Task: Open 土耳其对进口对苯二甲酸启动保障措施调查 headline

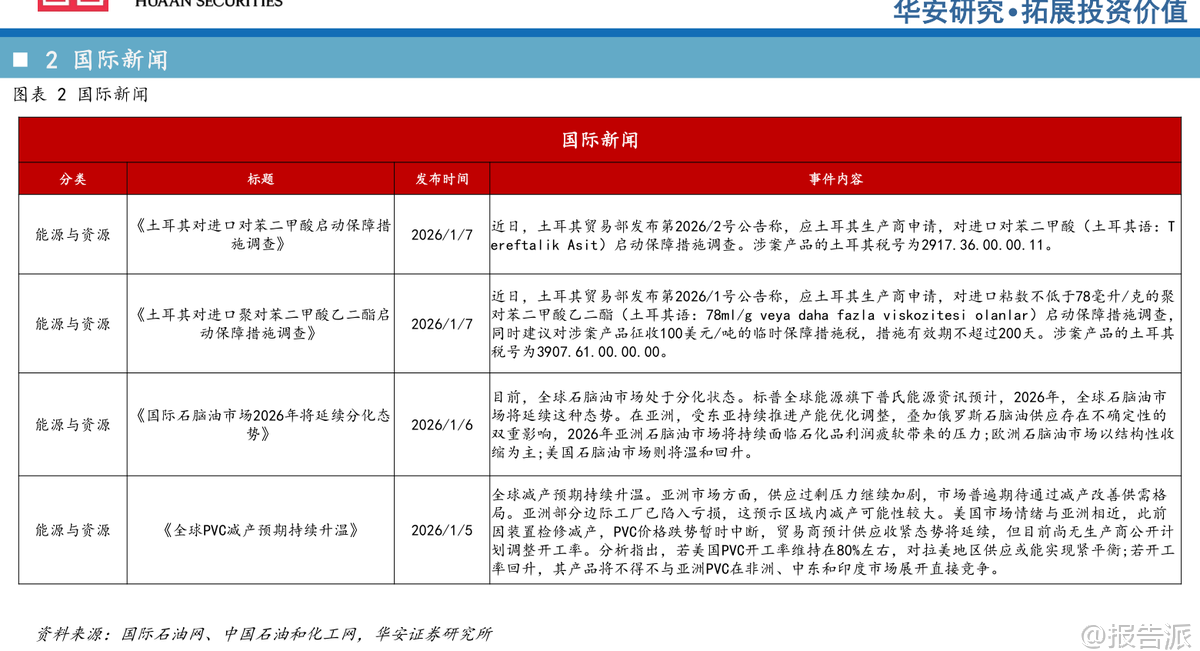Action: [x=262, y=234]
